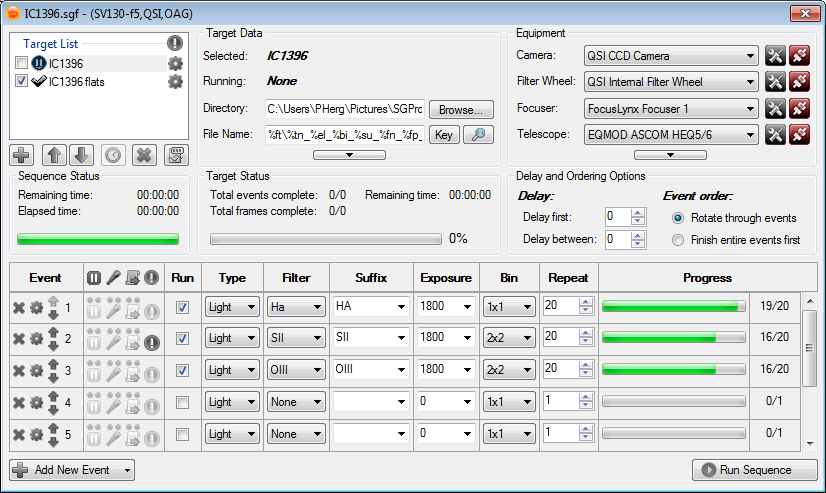Select IC1396 in target list
The height and width of the screenshot is (493, 826).
[66, 64]
